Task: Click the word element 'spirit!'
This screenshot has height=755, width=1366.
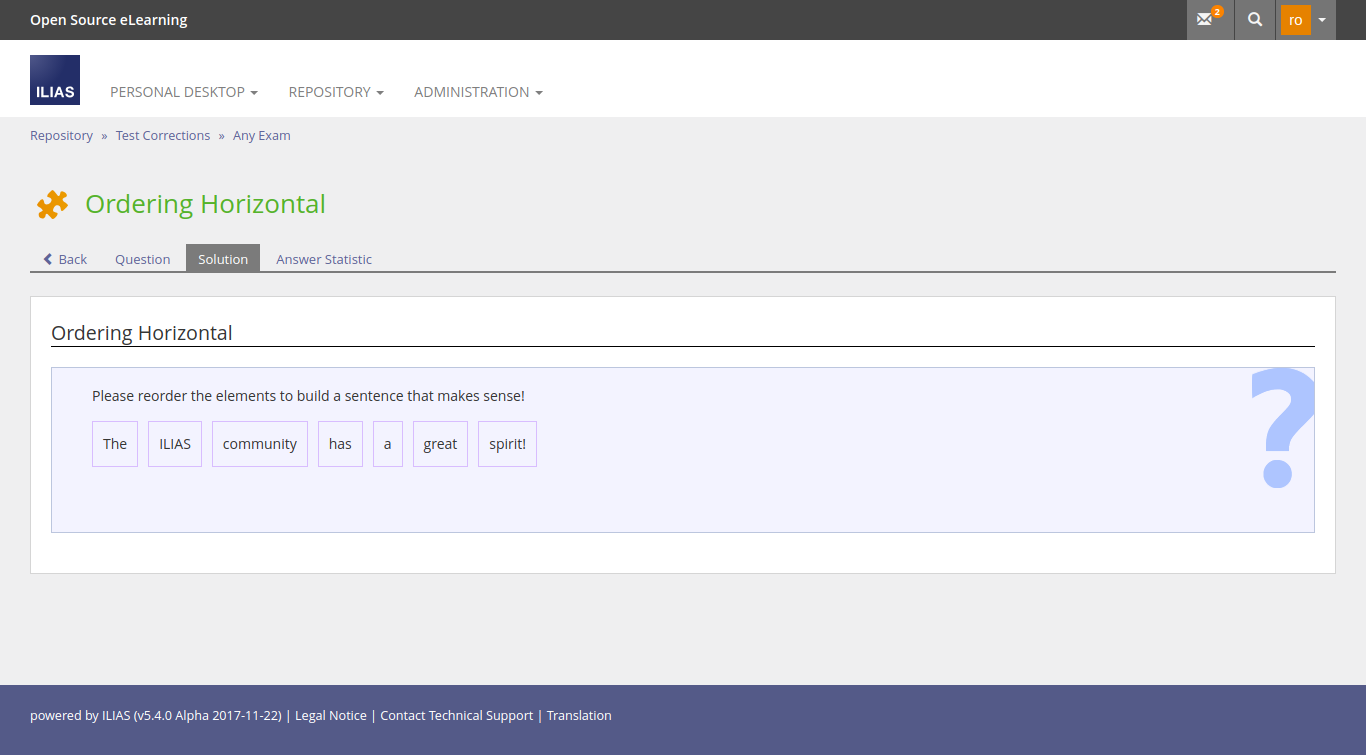Action: 507,444
